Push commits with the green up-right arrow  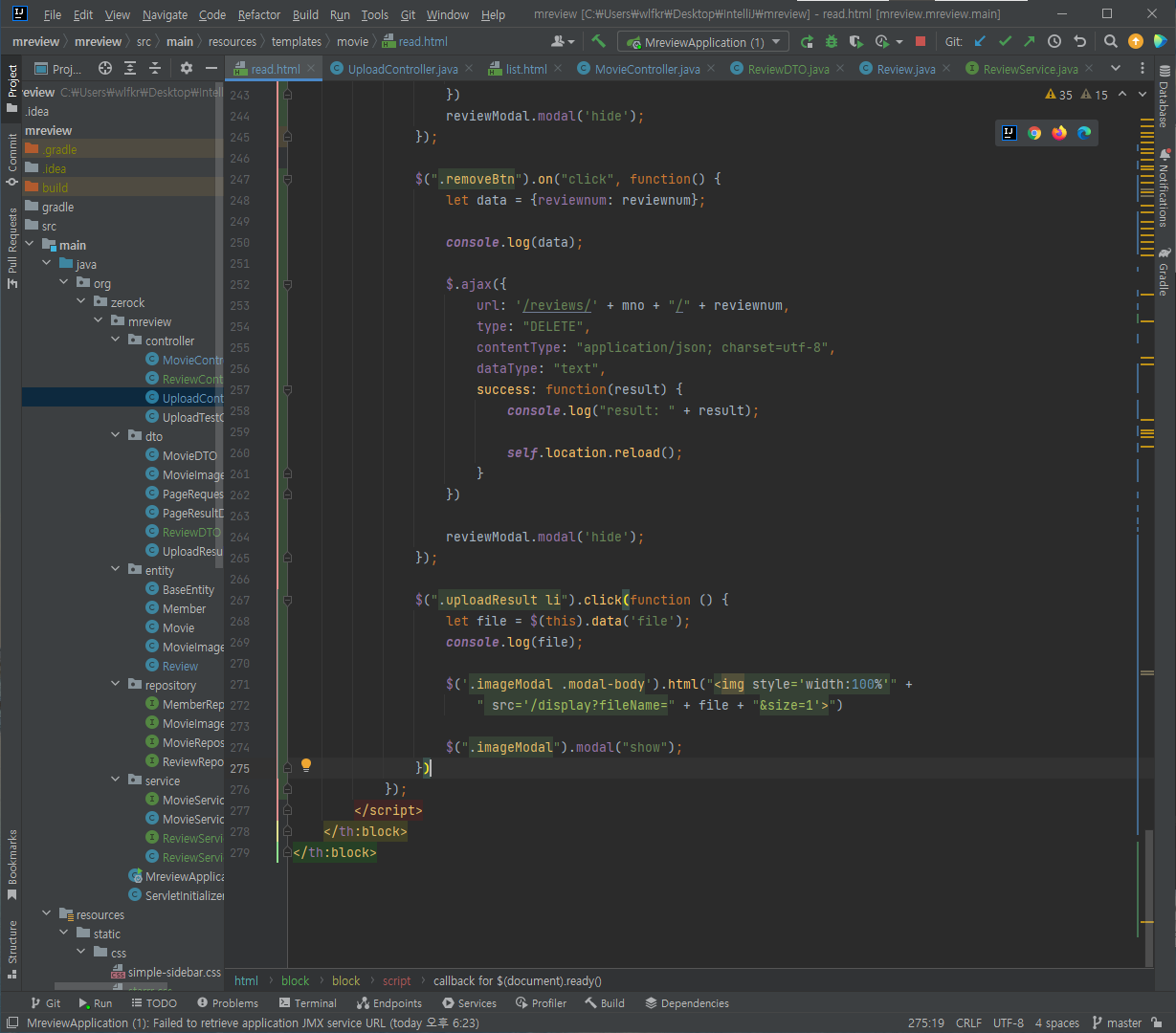point(1030,41)
